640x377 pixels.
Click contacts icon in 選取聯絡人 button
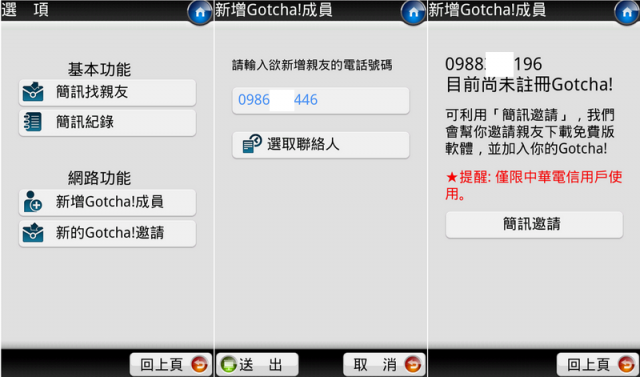[x=252, y=144]
